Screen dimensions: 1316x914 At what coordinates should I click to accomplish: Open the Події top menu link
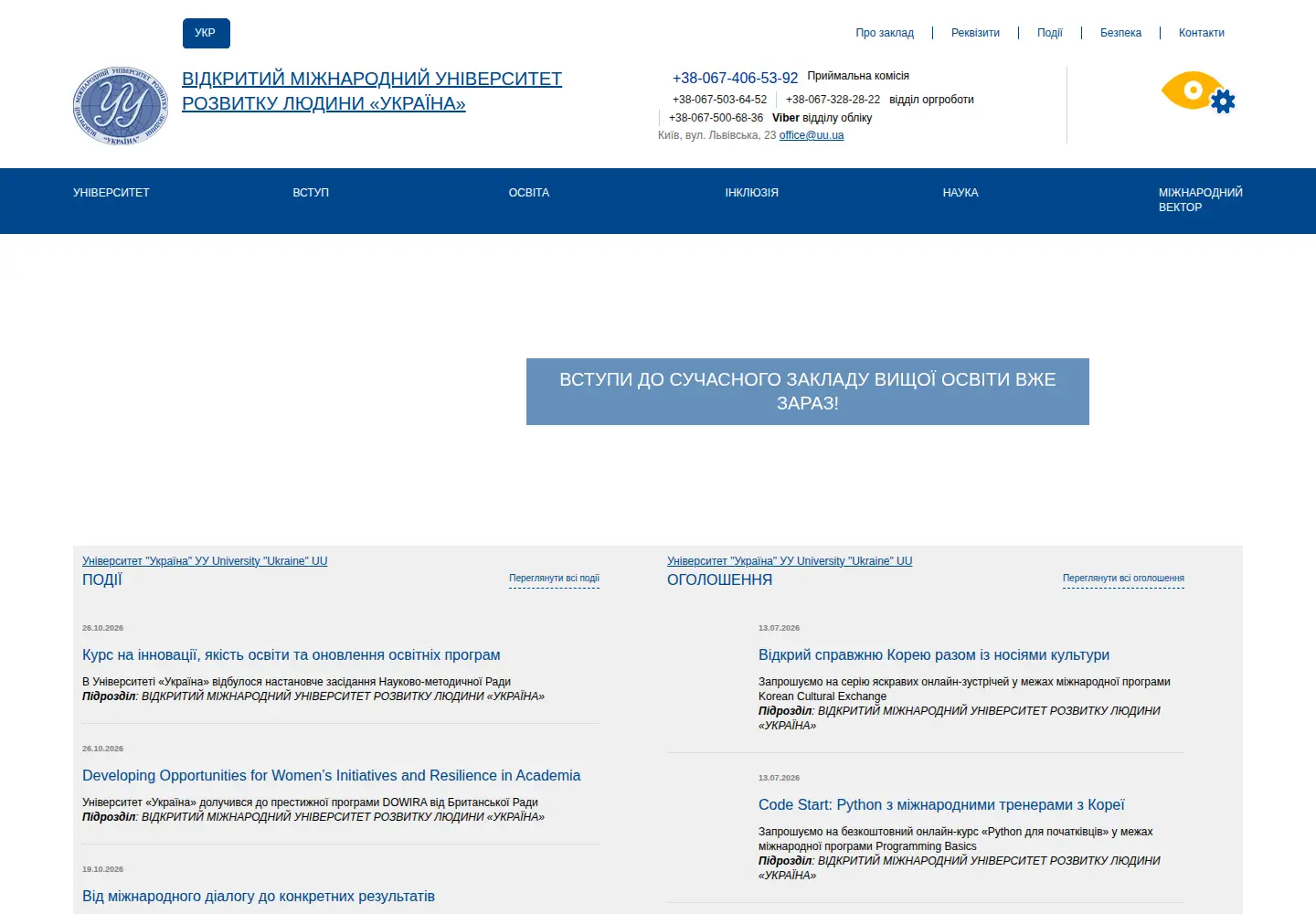point(1049,33)
